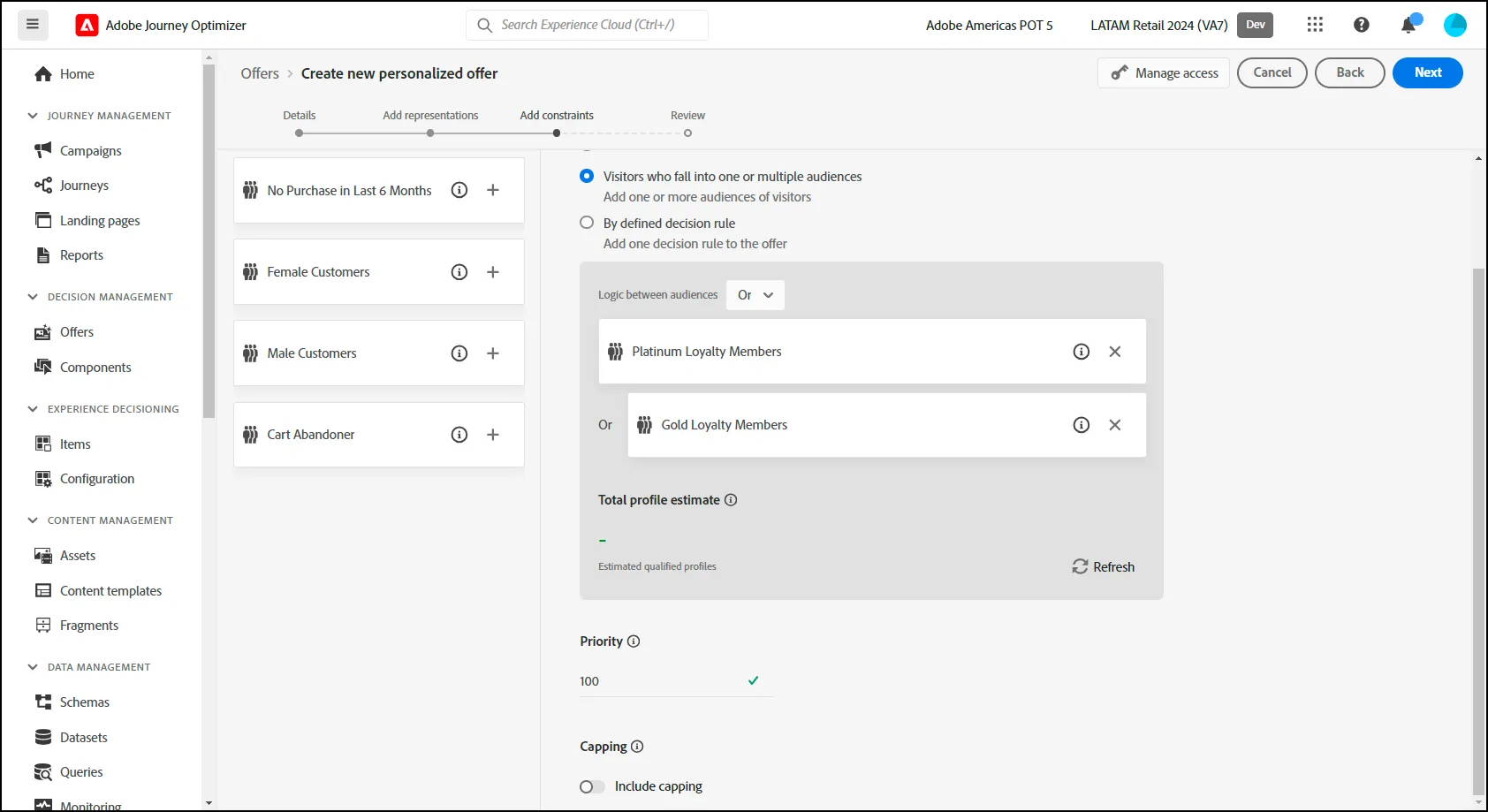Screen dimensions: 1488x812
Task: Add Female Customers audience with plus
Action: 493,272
